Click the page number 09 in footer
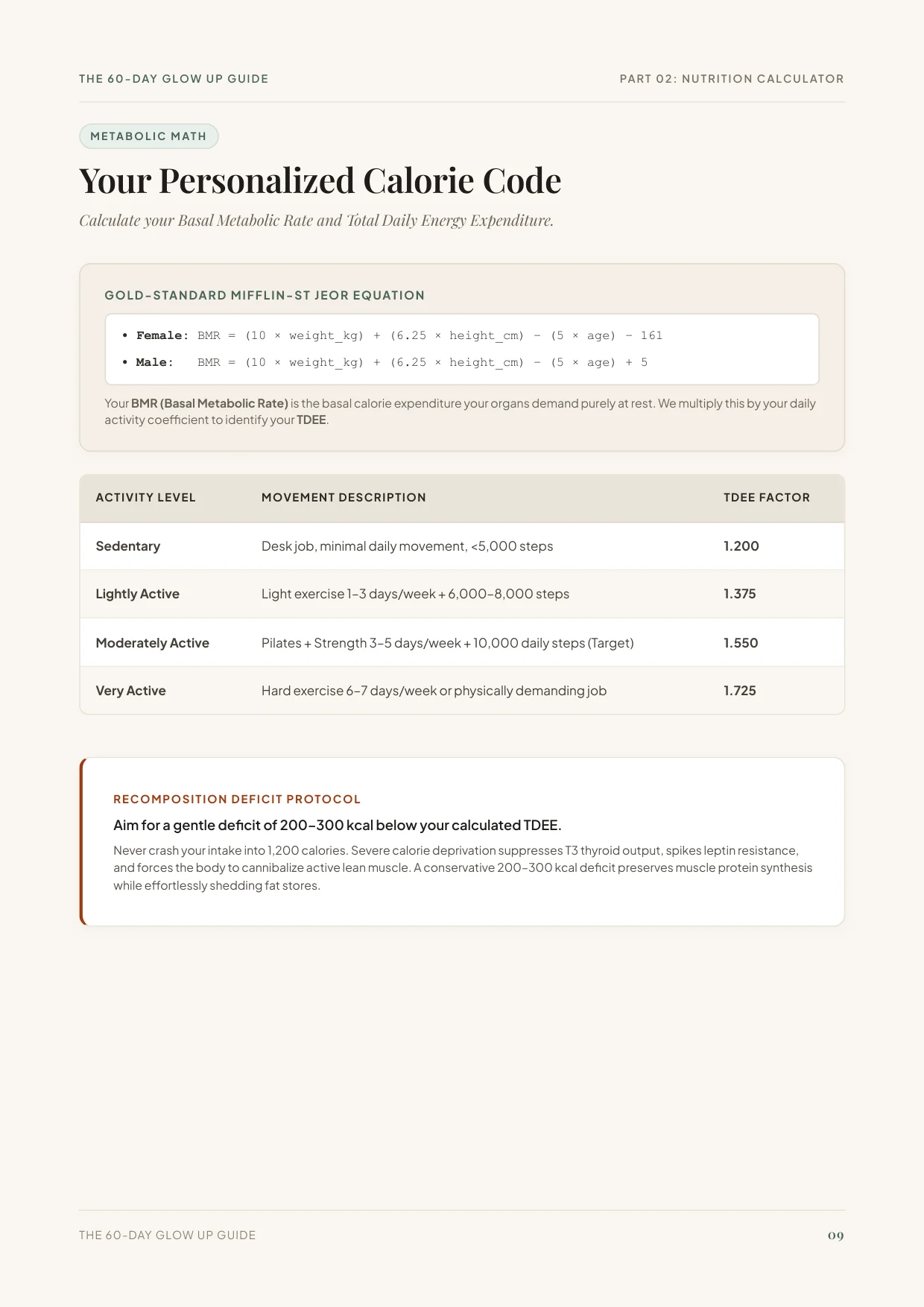Viewport: 924px width, 1307px height. pos(836,1235)
